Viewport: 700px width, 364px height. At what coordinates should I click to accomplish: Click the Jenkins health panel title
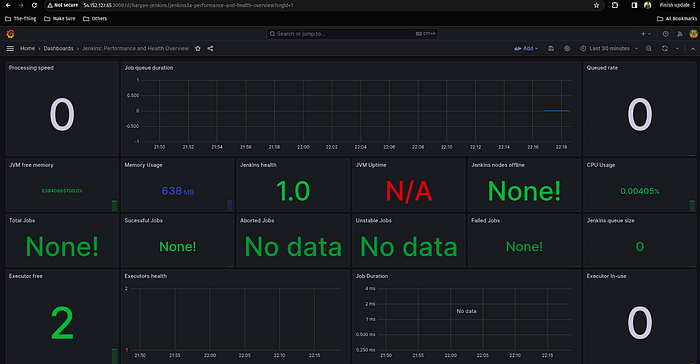258,165
